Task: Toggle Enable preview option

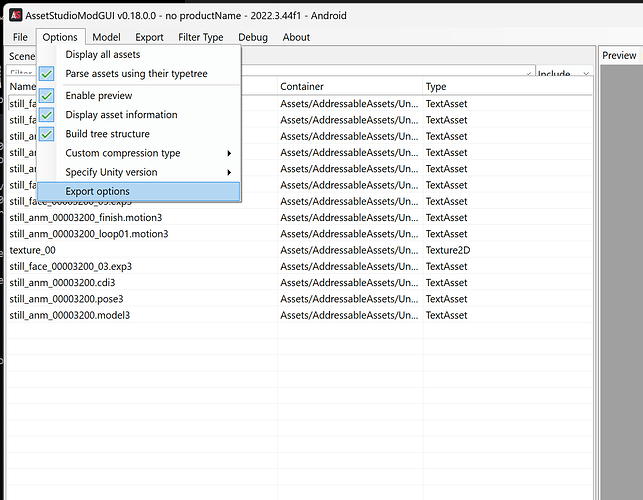Action: 139,96
